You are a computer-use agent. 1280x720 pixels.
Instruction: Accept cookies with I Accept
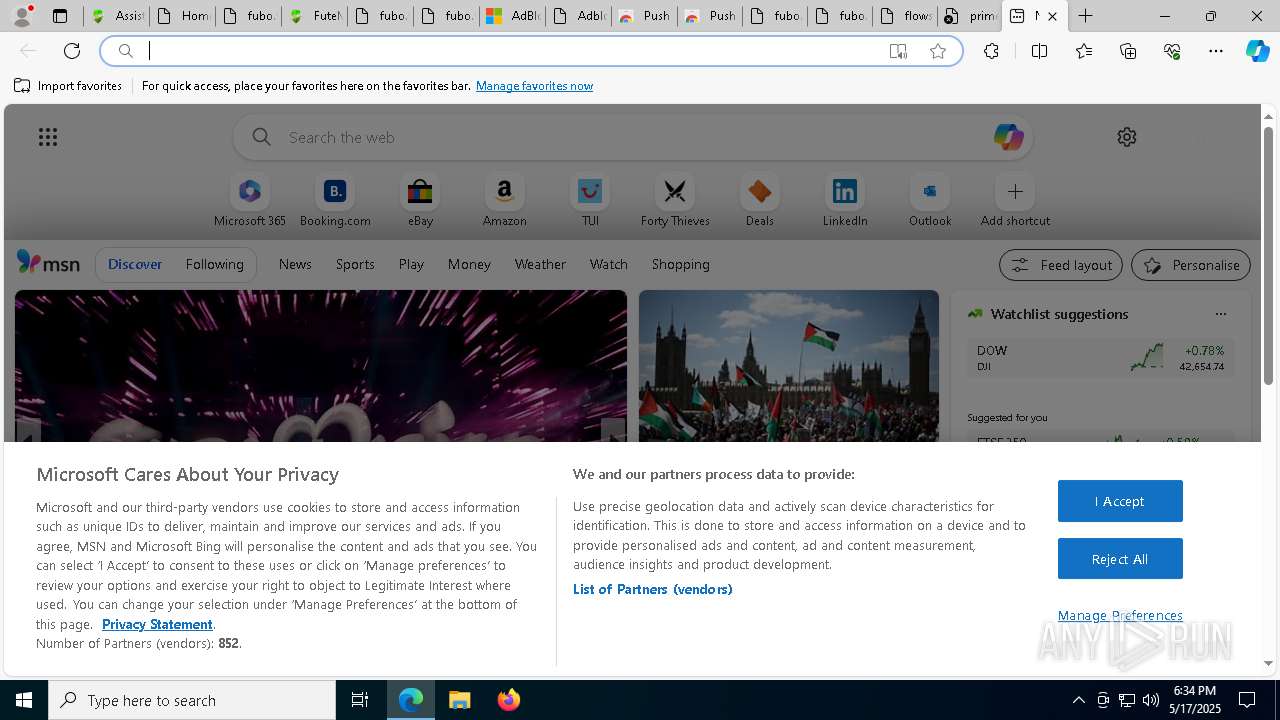tap(1120, 501)
